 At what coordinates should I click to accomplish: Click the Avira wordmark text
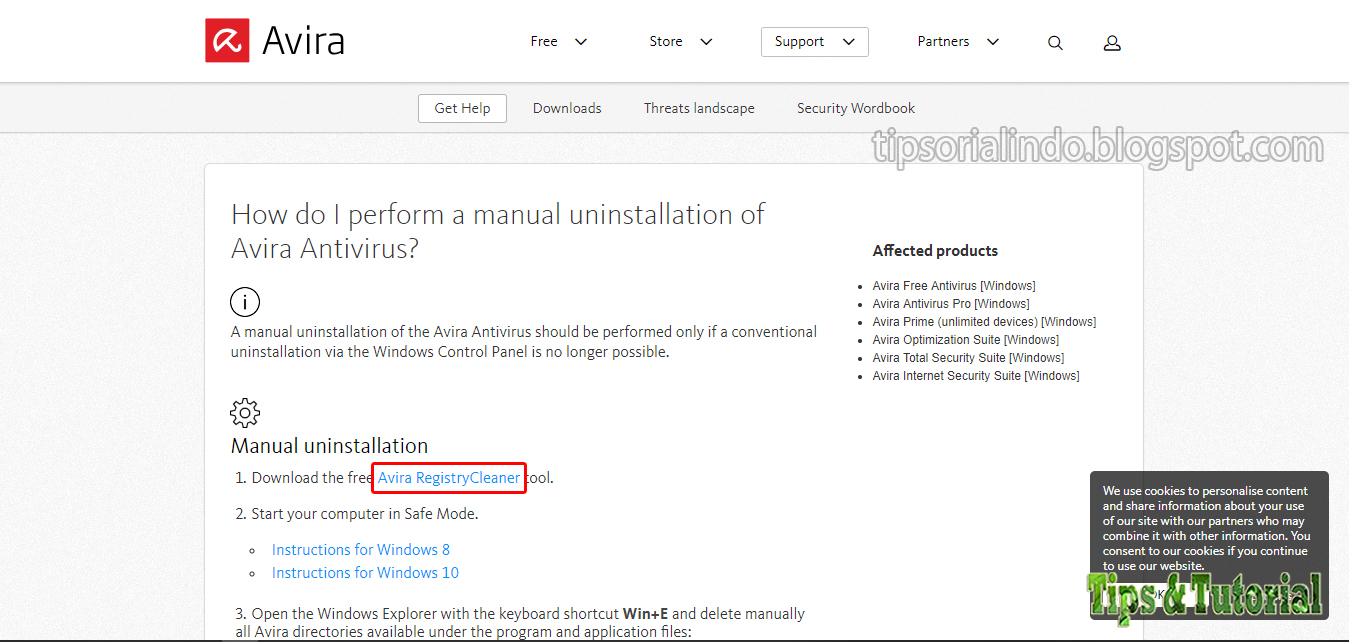tap(303, 42)
